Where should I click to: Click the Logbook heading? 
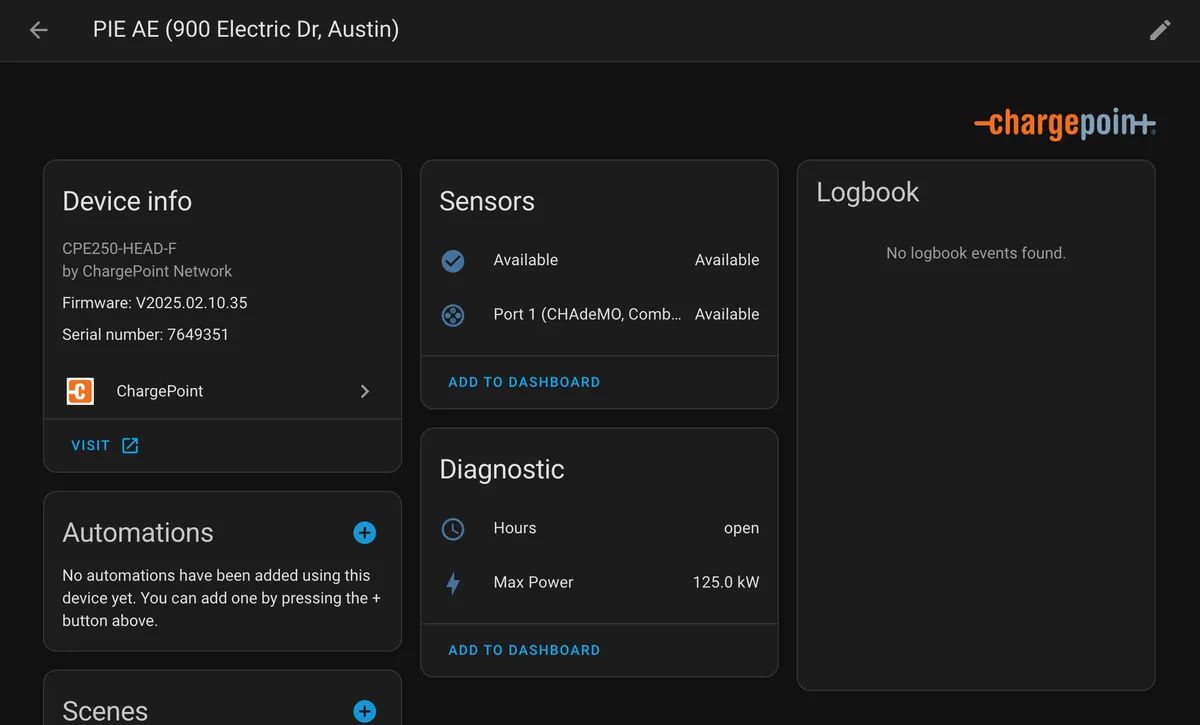[x=868, y=192]
